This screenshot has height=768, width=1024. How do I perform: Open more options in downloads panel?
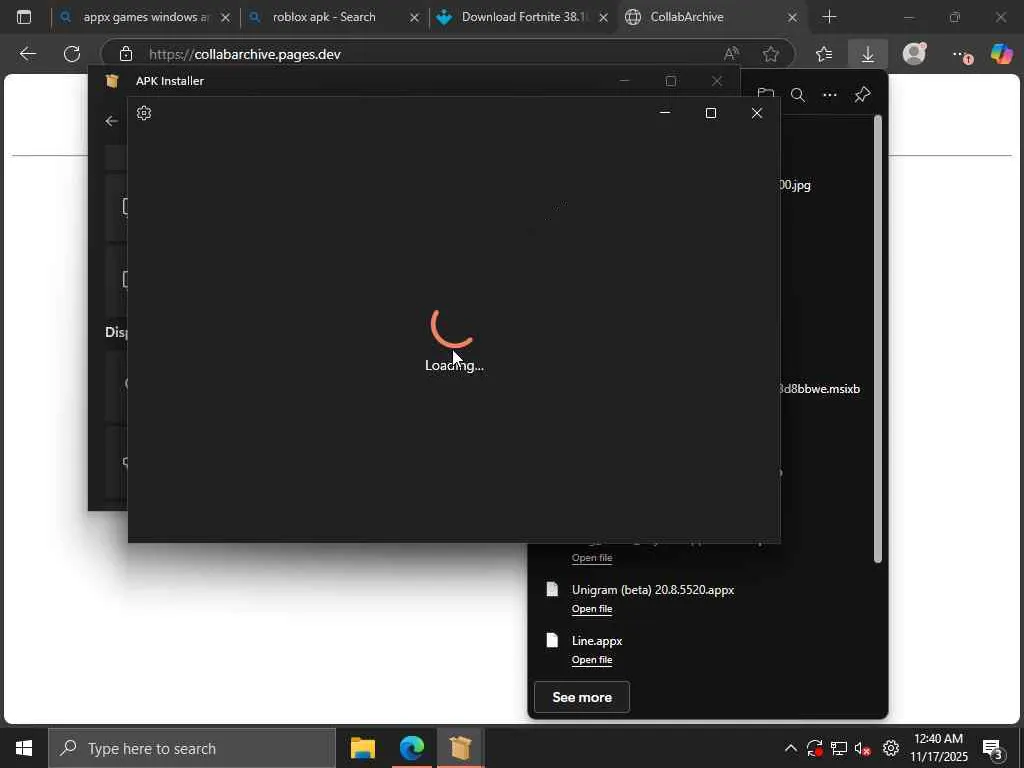click(829, 95)
